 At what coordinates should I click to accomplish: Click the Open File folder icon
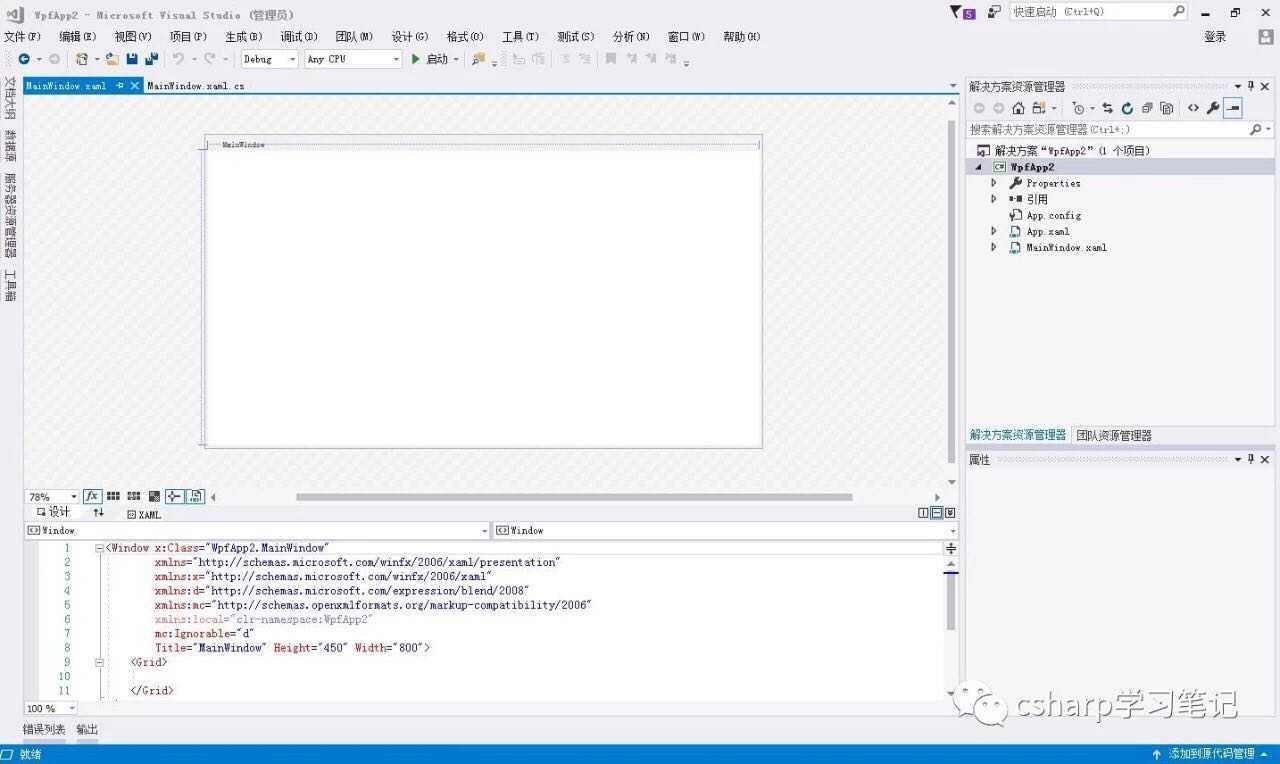coord(112,59)
